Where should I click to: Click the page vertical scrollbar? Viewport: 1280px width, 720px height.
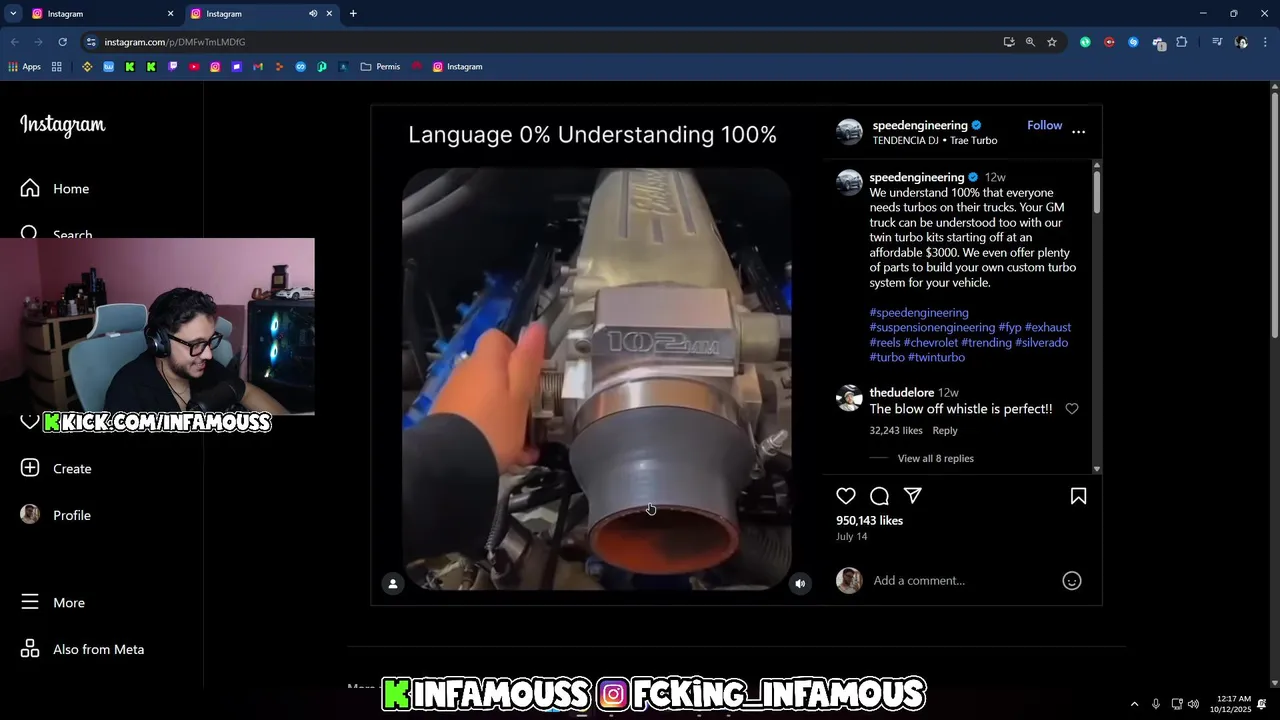tap(1274, 215)
